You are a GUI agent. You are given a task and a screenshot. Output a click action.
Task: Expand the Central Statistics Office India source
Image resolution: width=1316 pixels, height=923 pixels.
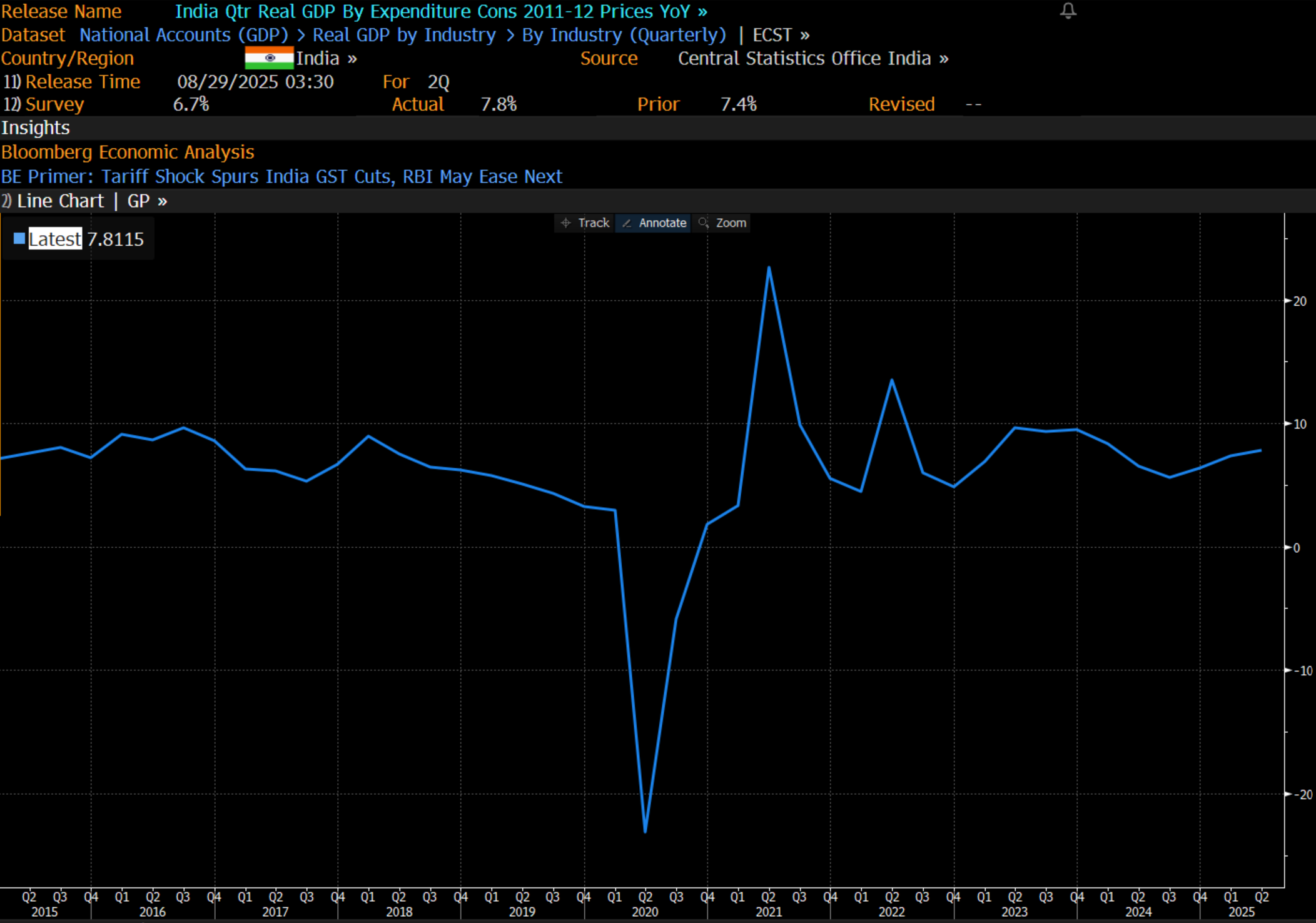coord(813,58)
